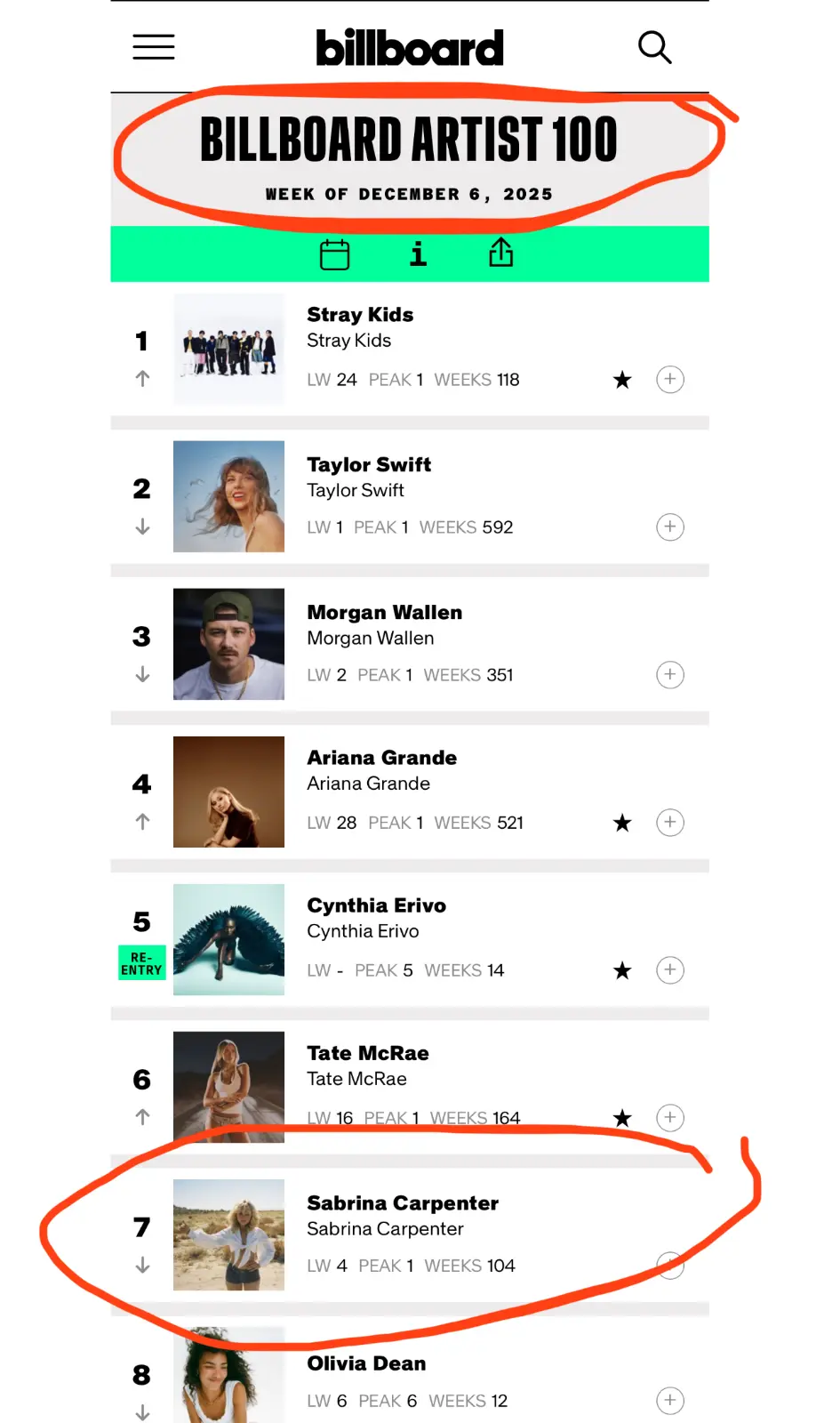Open the hamburger navigation menu

click(154, 47)
